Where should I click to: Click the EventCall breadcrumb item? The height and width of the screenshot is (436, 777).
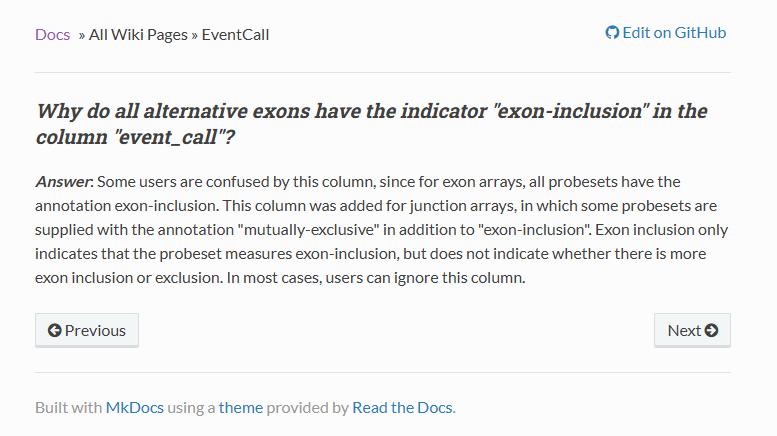[235, 34]
